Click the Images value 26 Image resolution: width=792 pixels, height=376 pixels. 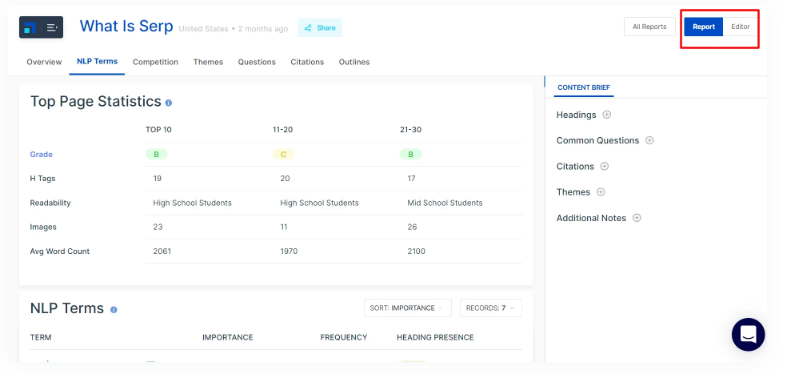point(412,227)
